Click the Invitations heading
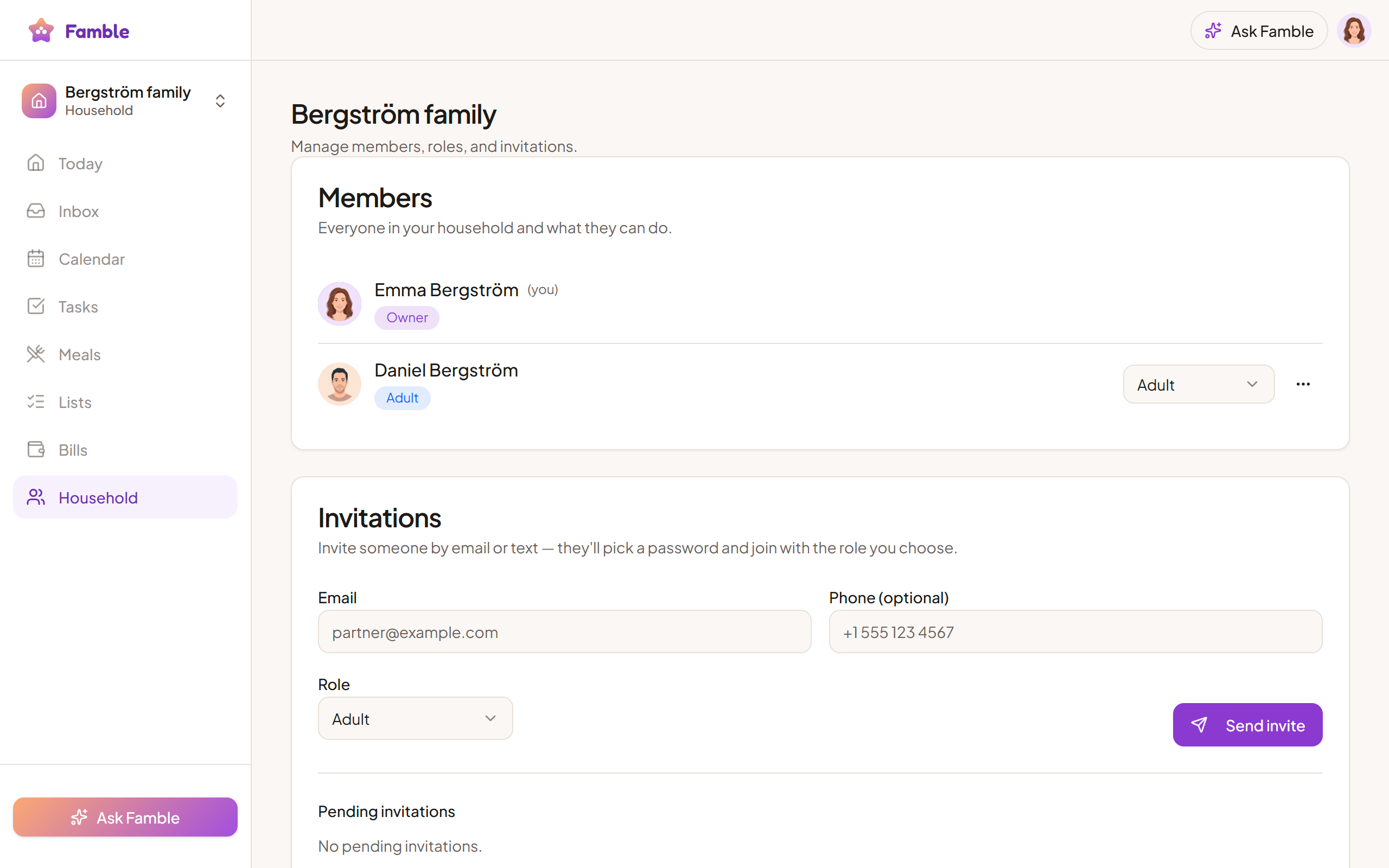Screen dimensions: 1389x868 (x=379, y=518)
